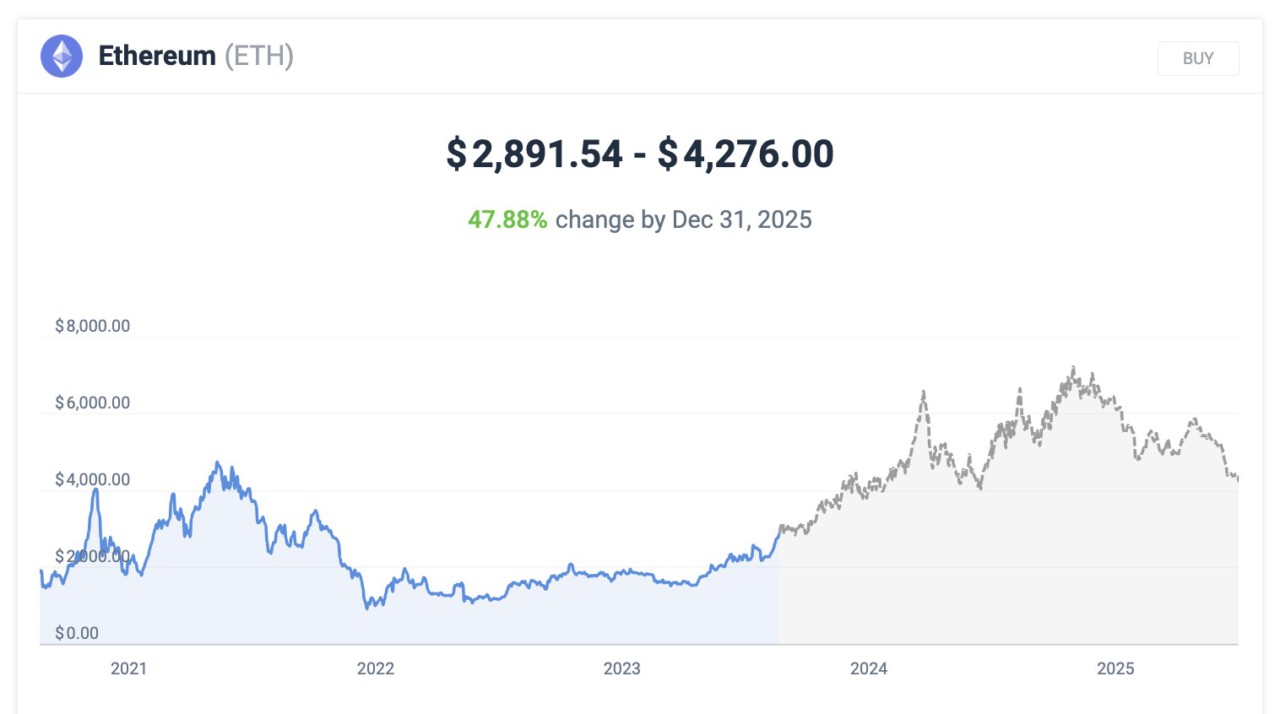This screenshot has height=714, width=1280.
Task: Click the Ethereum diamond logo icon
Action: pyautogui.click(x=61, y=56)
